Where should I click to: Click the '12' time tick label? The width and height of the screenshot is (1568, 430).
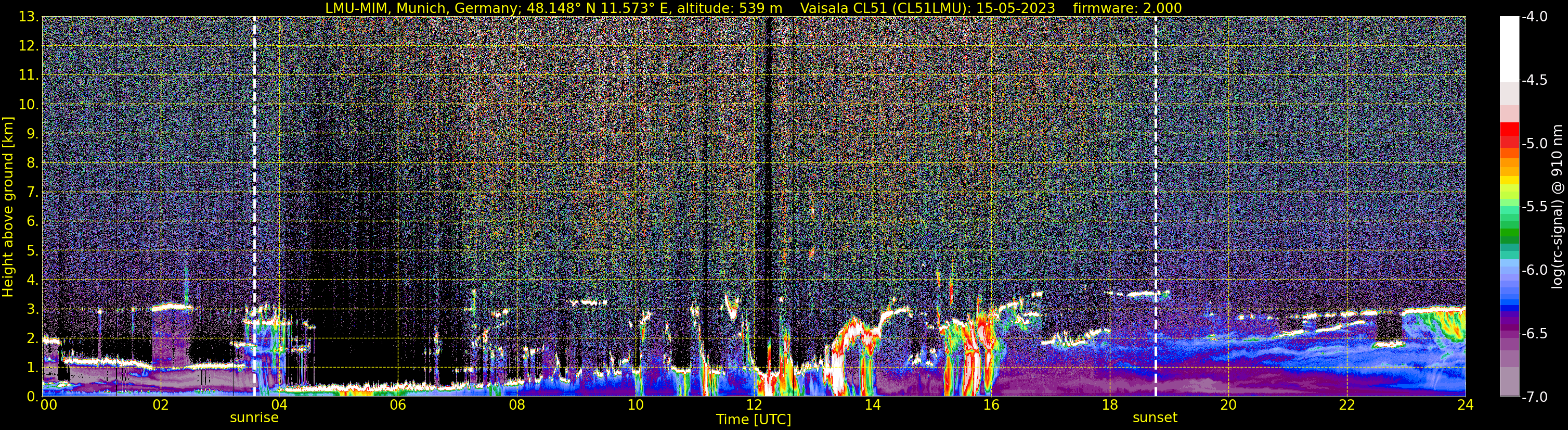pyautogui.click(x=754, y=404)
